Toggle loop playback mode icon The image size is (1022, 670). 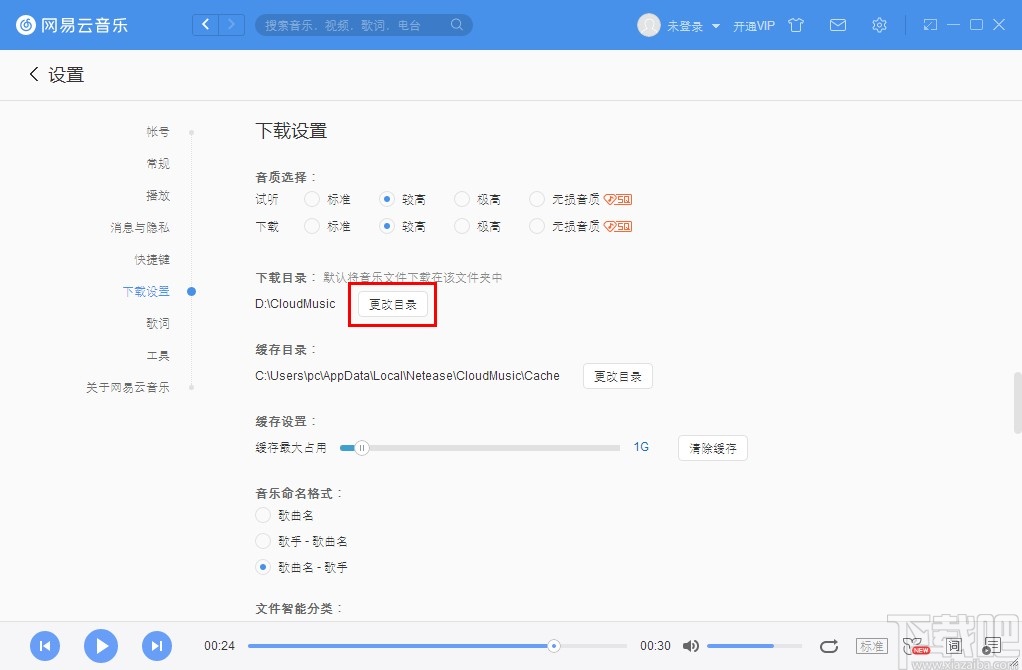[828, 646]
